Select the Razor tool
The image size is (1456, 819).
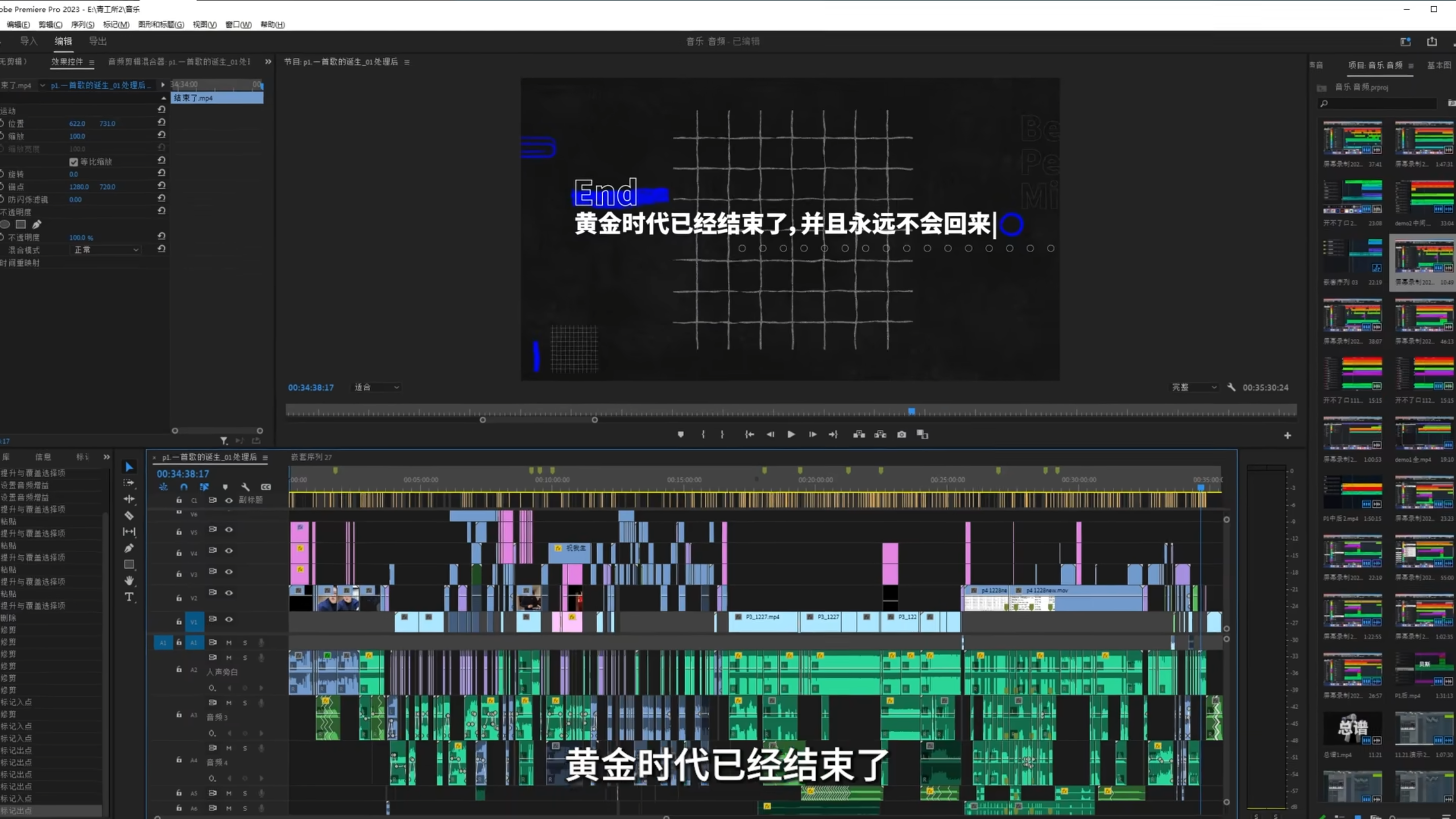(129, 516)
